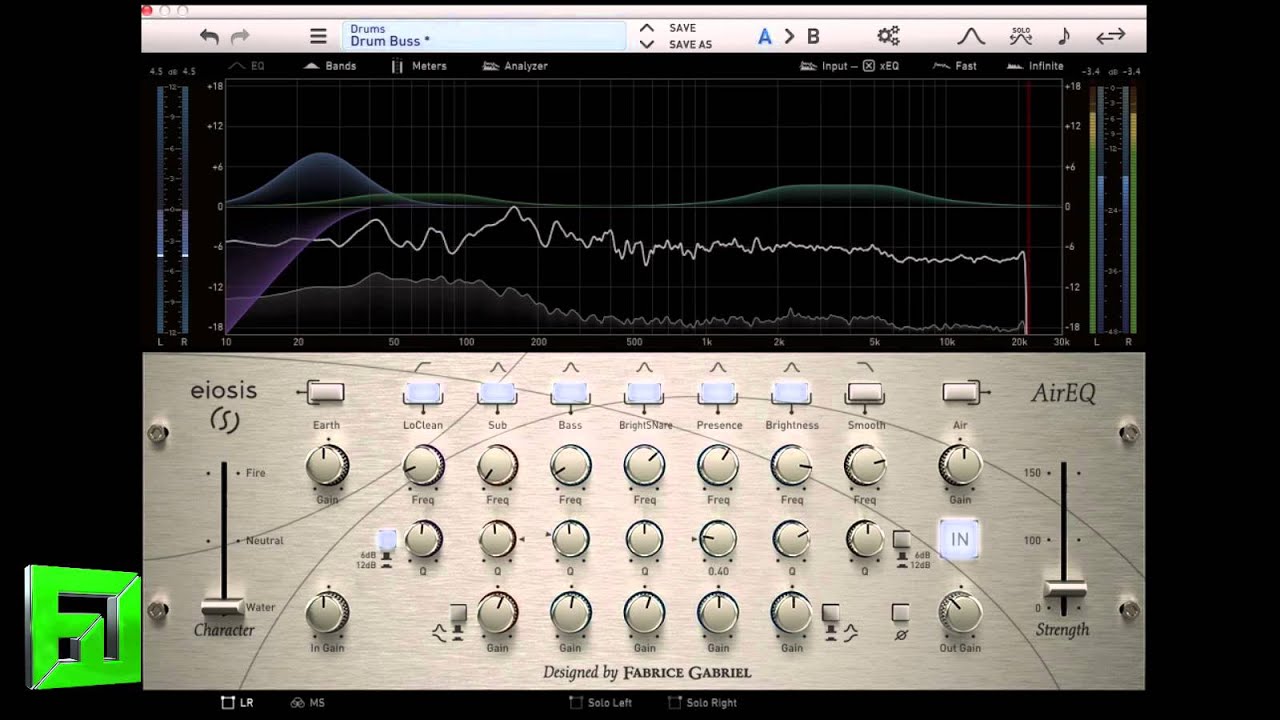Toggle the Presence band switch
Image resolution: width=1280 pixels, height=720 pixels.
(x=718, y=393)
